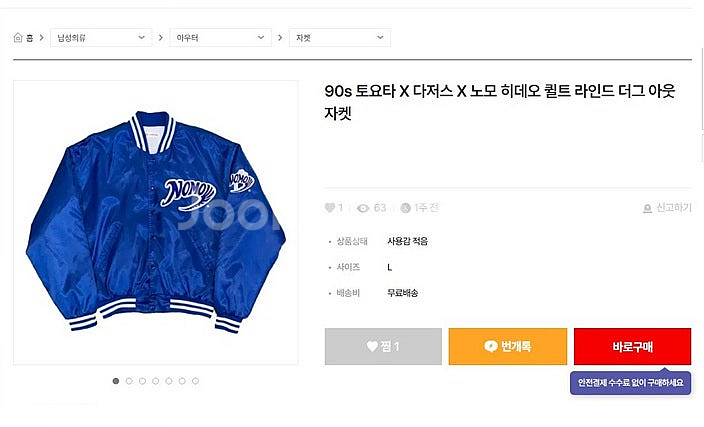Click the siren report icon
704x427 pixels.
point(648,208)
